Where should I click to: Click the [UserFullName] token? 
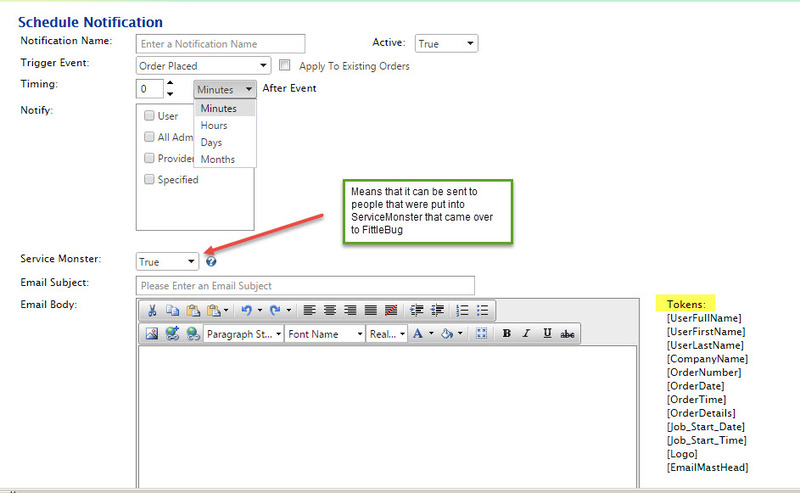click(704, 318)
